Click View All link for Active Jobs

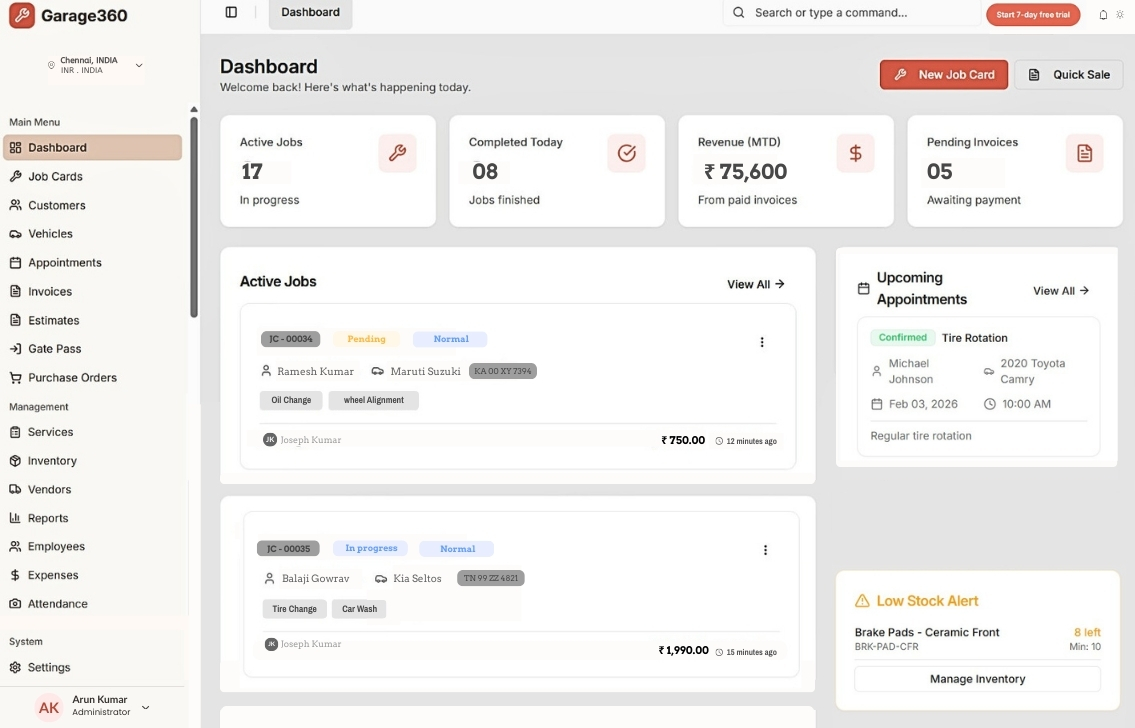[756, 285]
